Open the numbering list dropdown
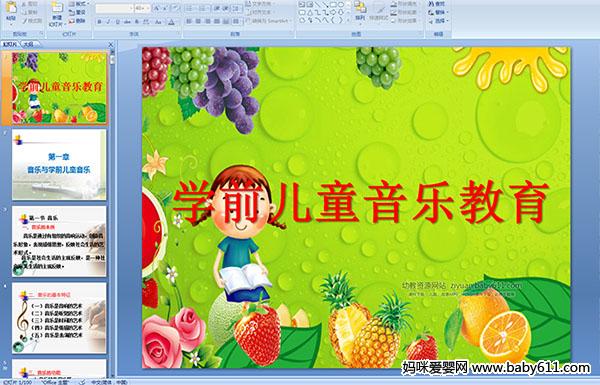The height and width of the screenshot is (385, 600). (203, 8)
